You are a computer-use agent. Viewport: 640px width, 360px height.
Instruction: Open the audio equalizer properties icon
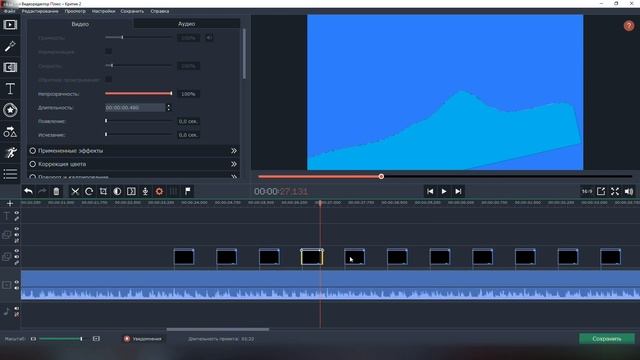tap(173, 191)
